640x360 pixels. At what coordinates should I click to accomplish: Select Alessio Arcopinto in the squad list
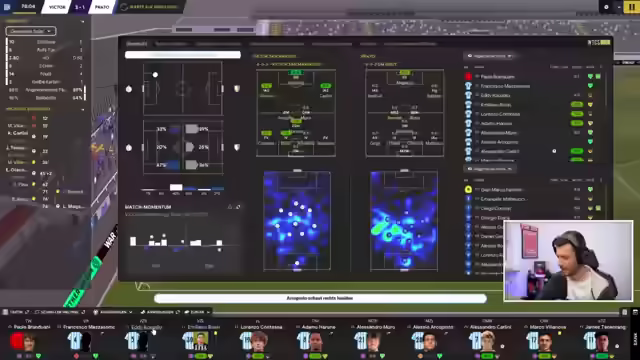tap(499, 142)
